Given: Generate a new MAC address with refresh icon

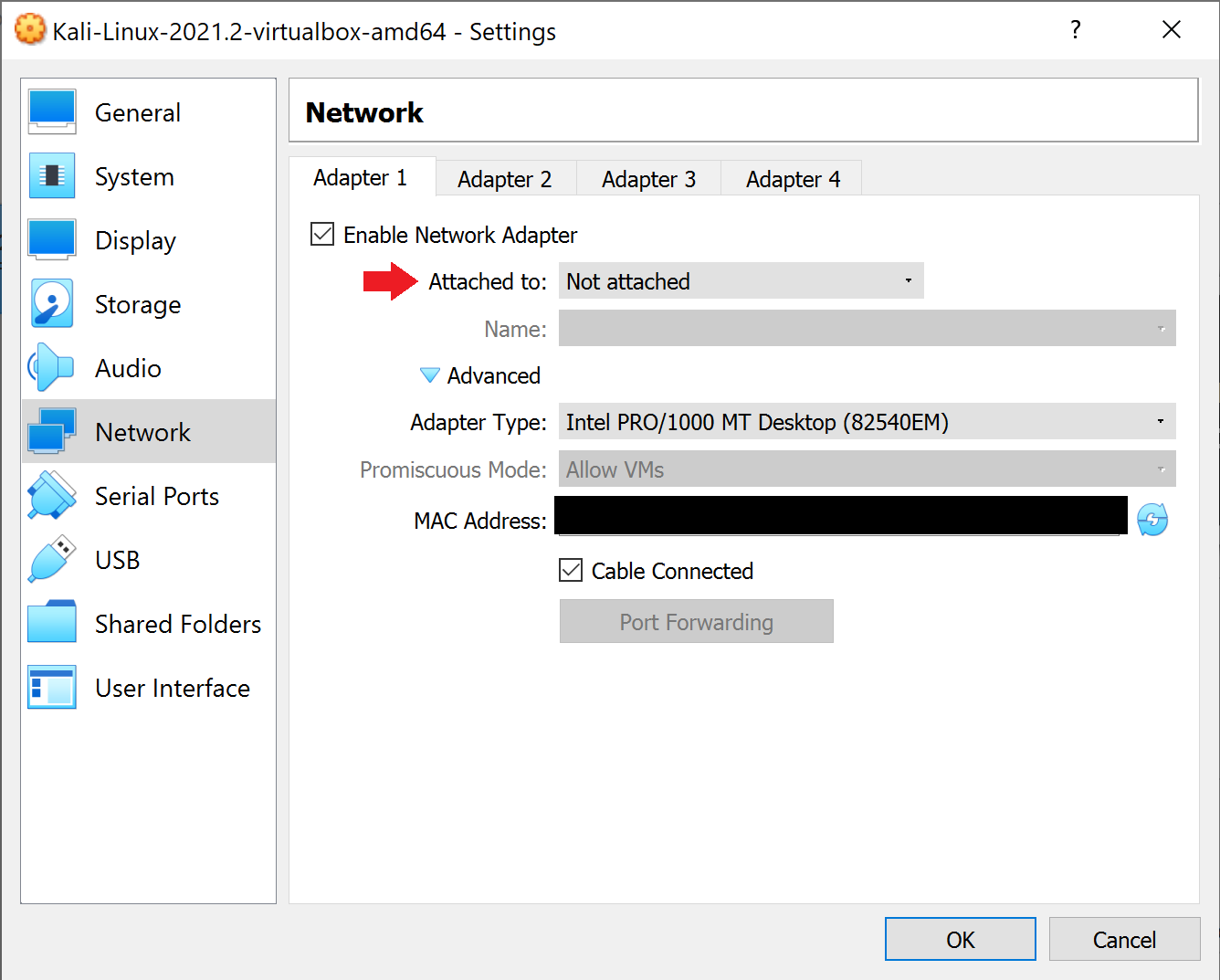Looking at the screenshot, I should click(x=1152, y=520).
